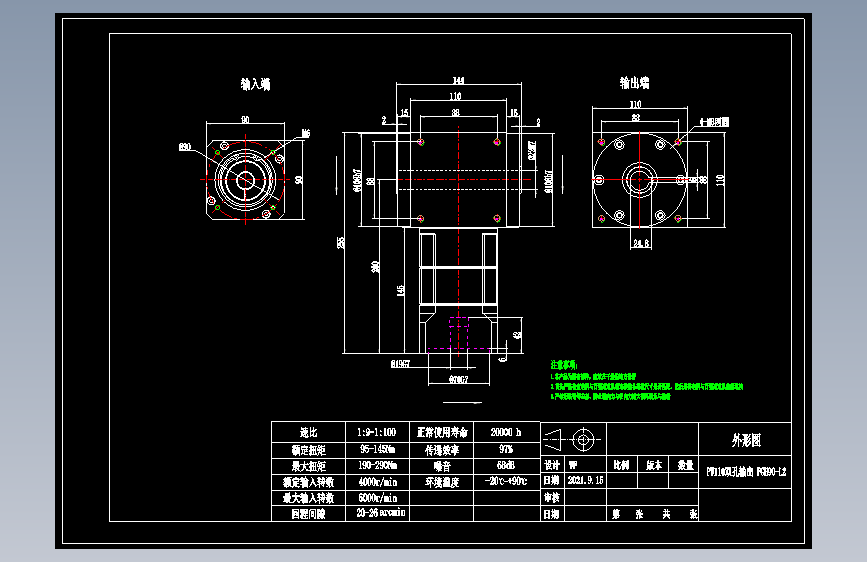Click the 20-26 arcmin value cell
Screen dimensions: 867x562
pyautogui.click(x=377, y=513)
